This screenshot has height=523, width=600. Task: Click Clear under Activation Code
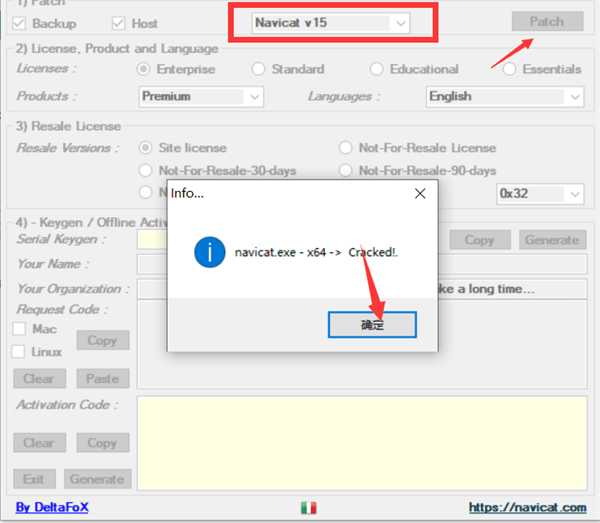tap(39, 443)
